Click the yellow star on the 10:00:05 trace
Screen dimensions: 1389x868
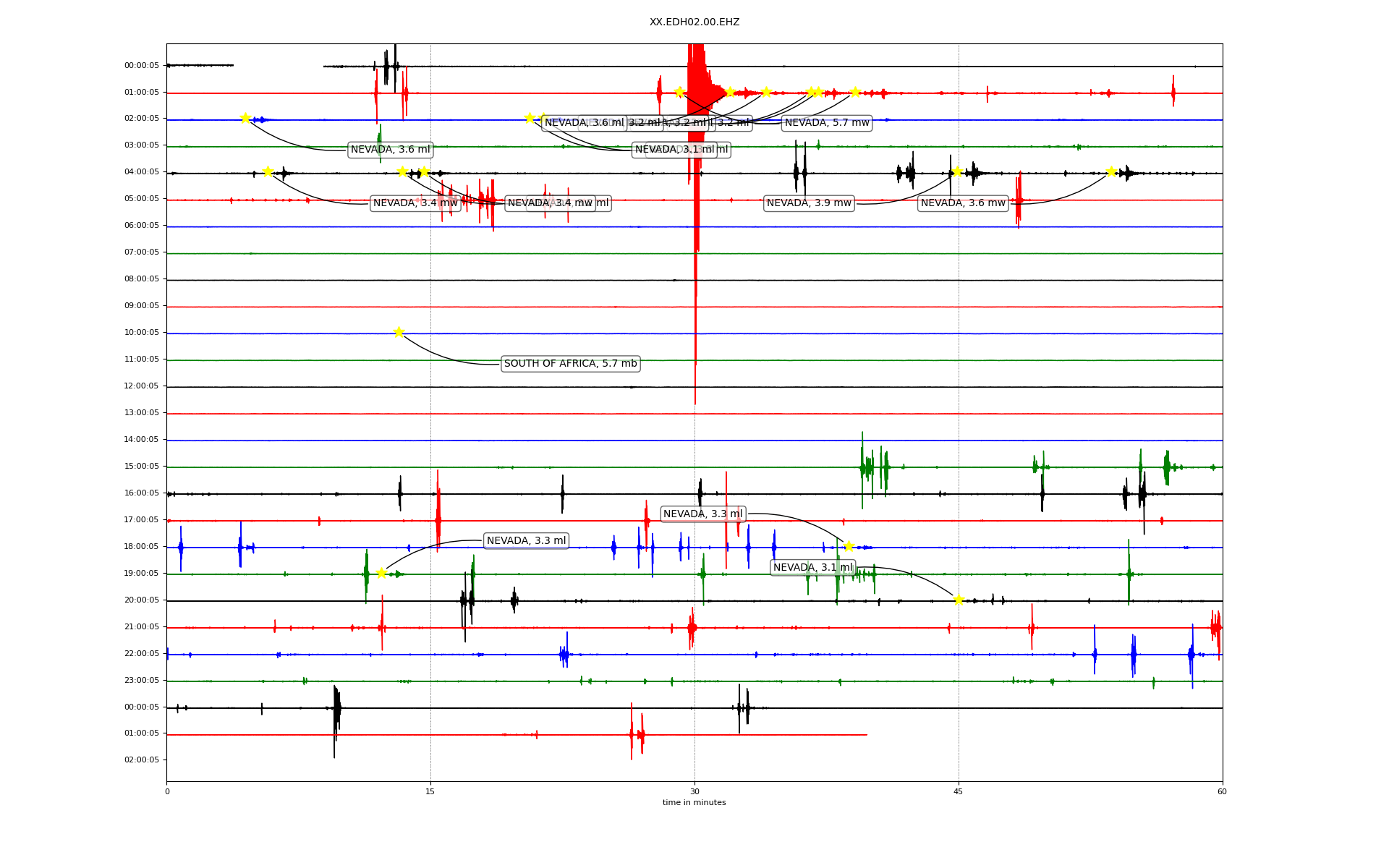point(399,332)
